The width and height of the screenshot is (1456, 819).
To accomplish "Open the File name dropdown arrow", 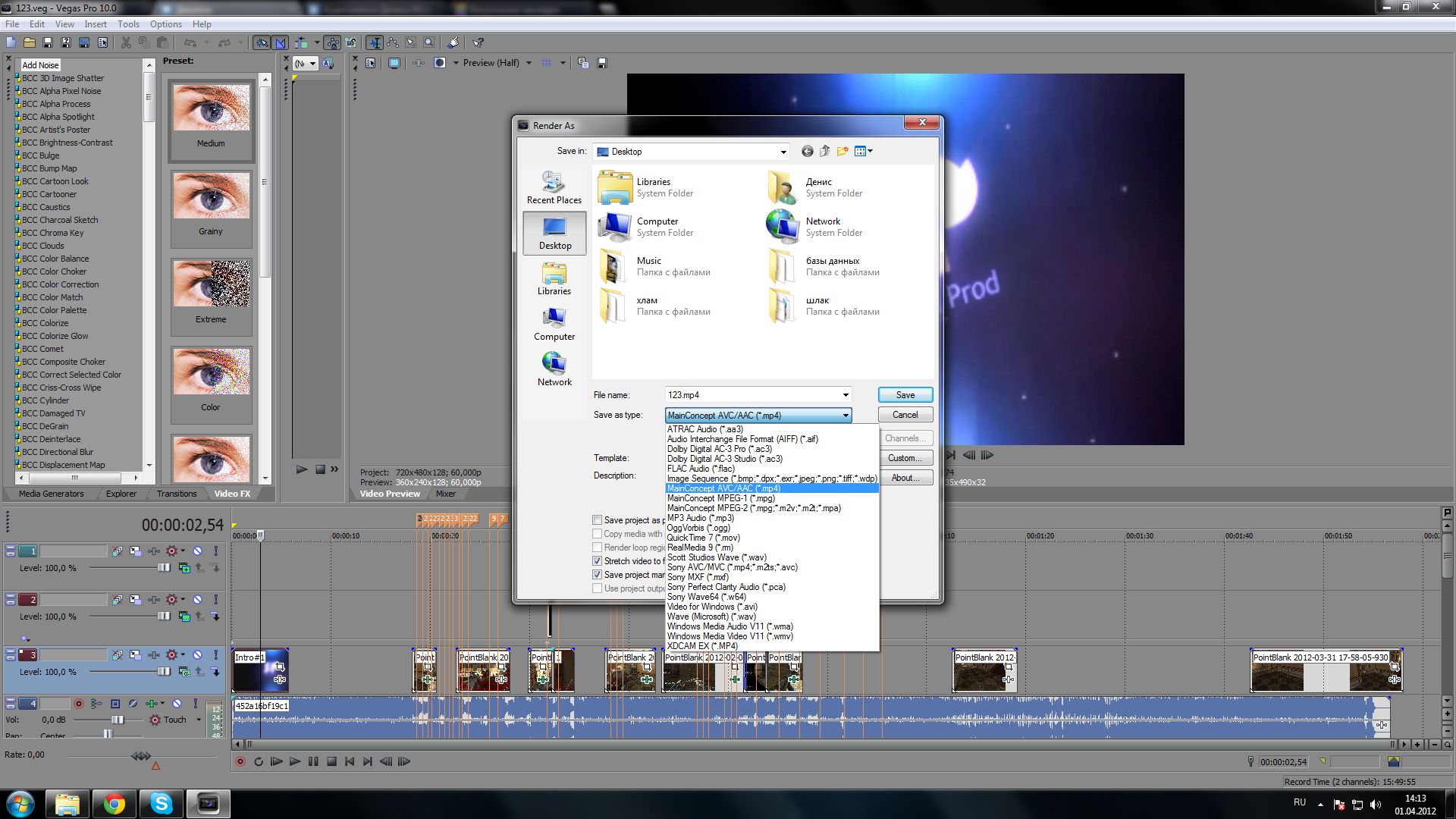I will click(x=846, y=395).
